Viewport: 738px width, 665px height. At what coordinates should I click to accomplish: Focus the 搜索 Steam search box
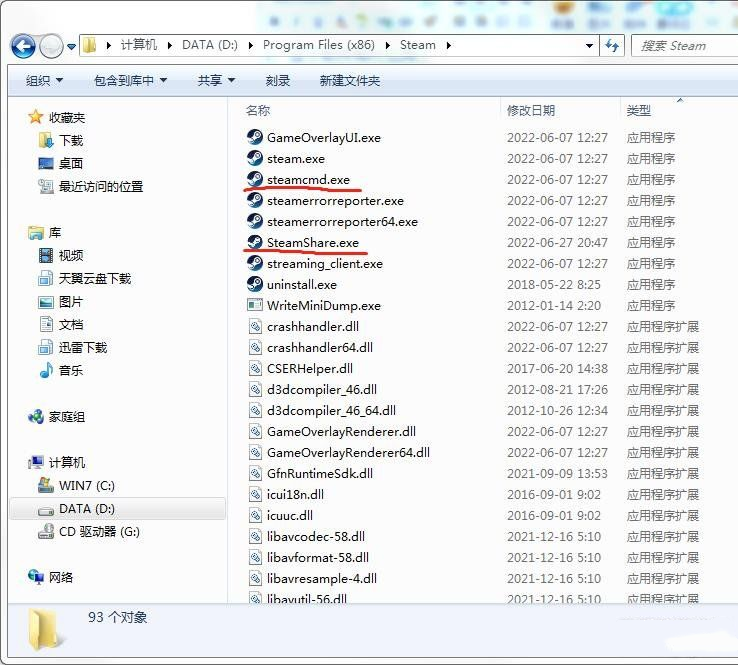[684, 46]
